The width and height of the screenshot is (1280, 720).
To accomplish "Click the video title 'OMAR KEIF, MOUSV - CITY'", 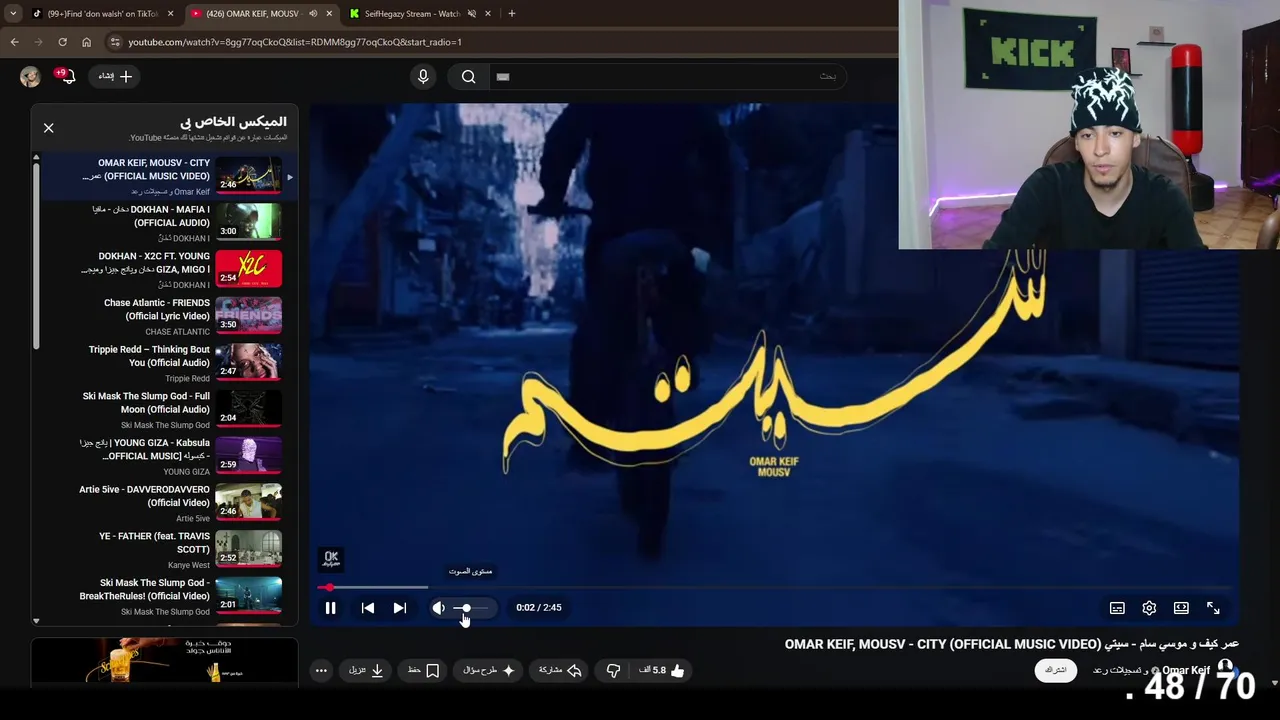I will coord(1012,644).
